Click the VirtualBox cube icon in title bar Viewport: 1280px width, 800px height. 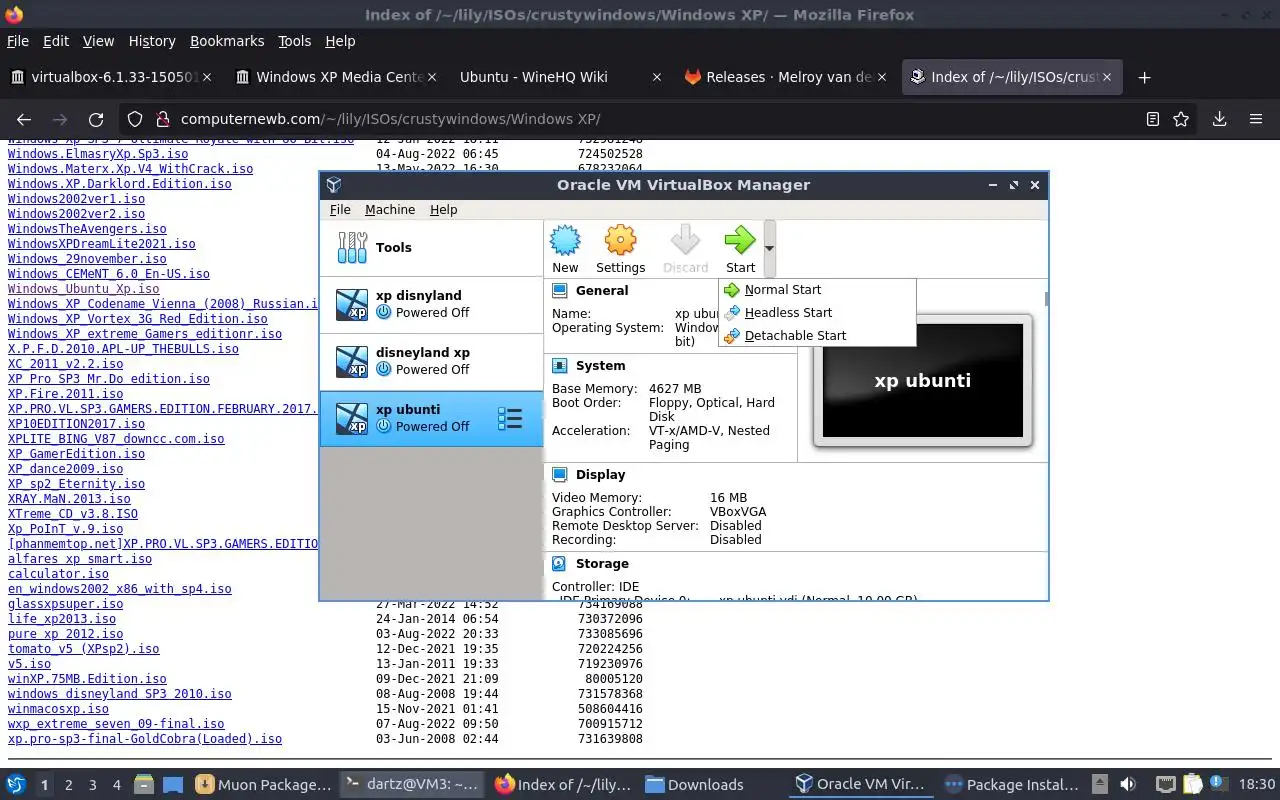tap(335, 185)
